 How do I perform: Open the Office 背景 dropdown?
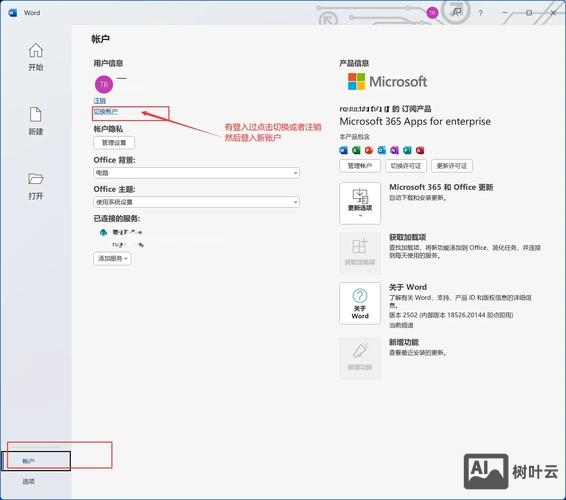[196, 173]
